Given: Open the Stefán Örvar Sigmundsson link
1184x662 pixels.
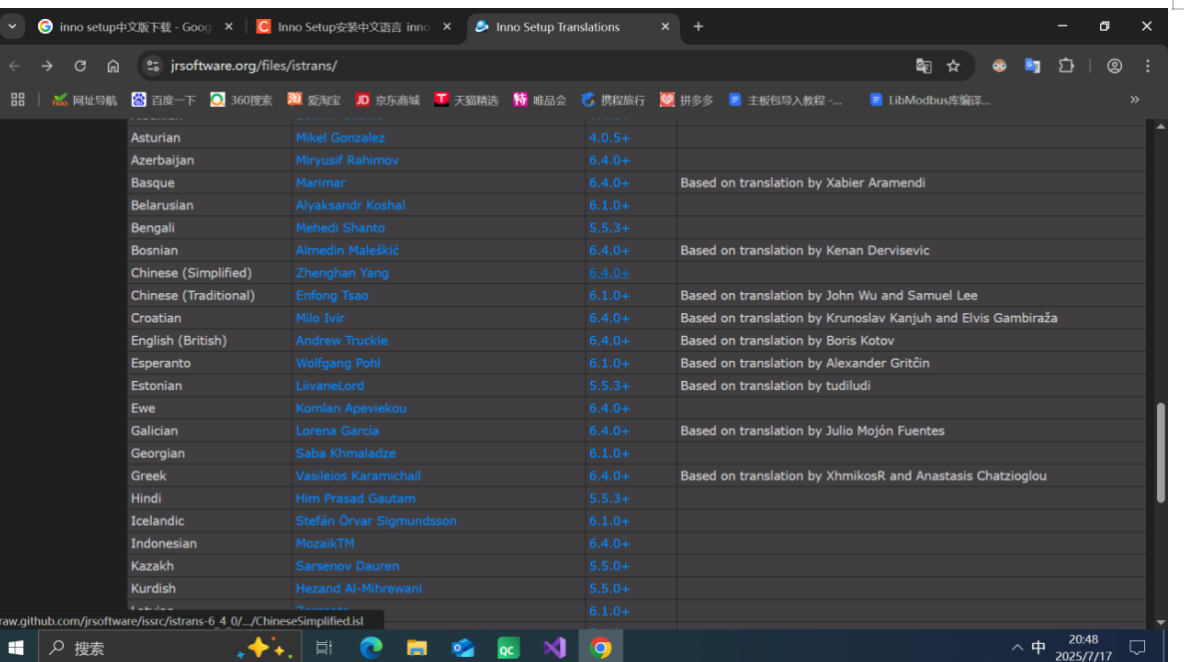Looking at the screenshot, I should (x=376, y=522).
